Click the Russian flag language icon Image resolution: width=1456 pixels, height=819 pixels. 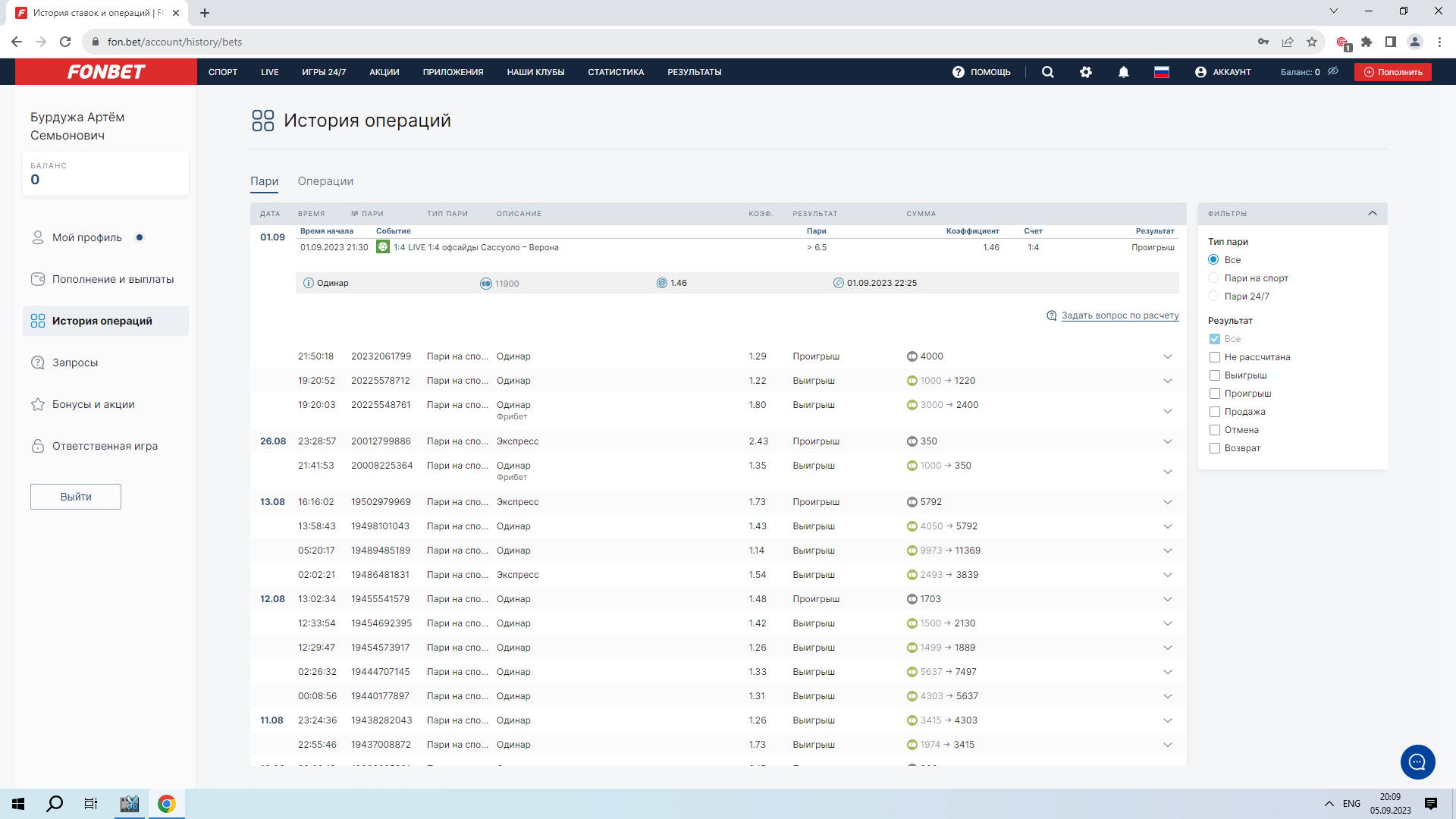[1162, 72]
